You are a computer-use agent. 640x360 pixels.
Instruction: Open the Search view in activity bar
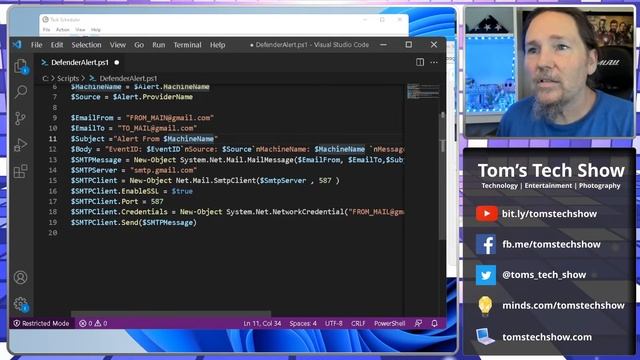click(x=21, y=92)
